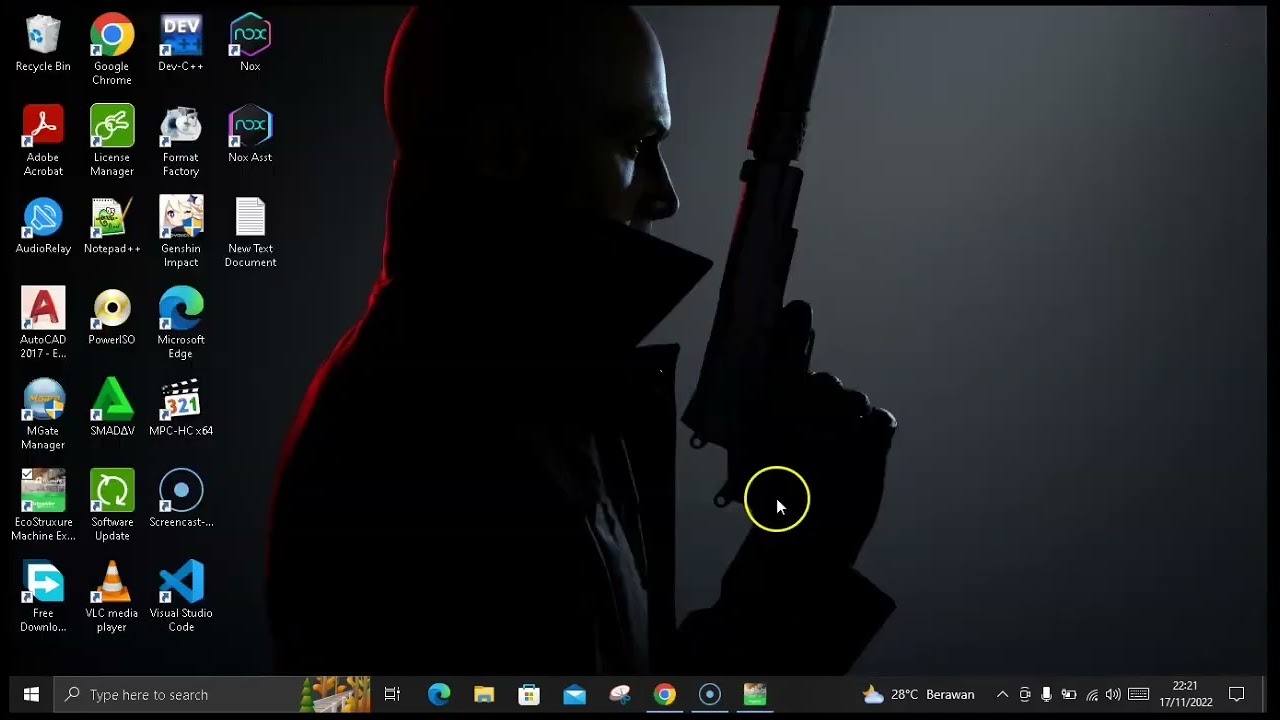Select the Screencast desktop shortcut
This screenshot has height=720, width=1280.
[181, 498]
